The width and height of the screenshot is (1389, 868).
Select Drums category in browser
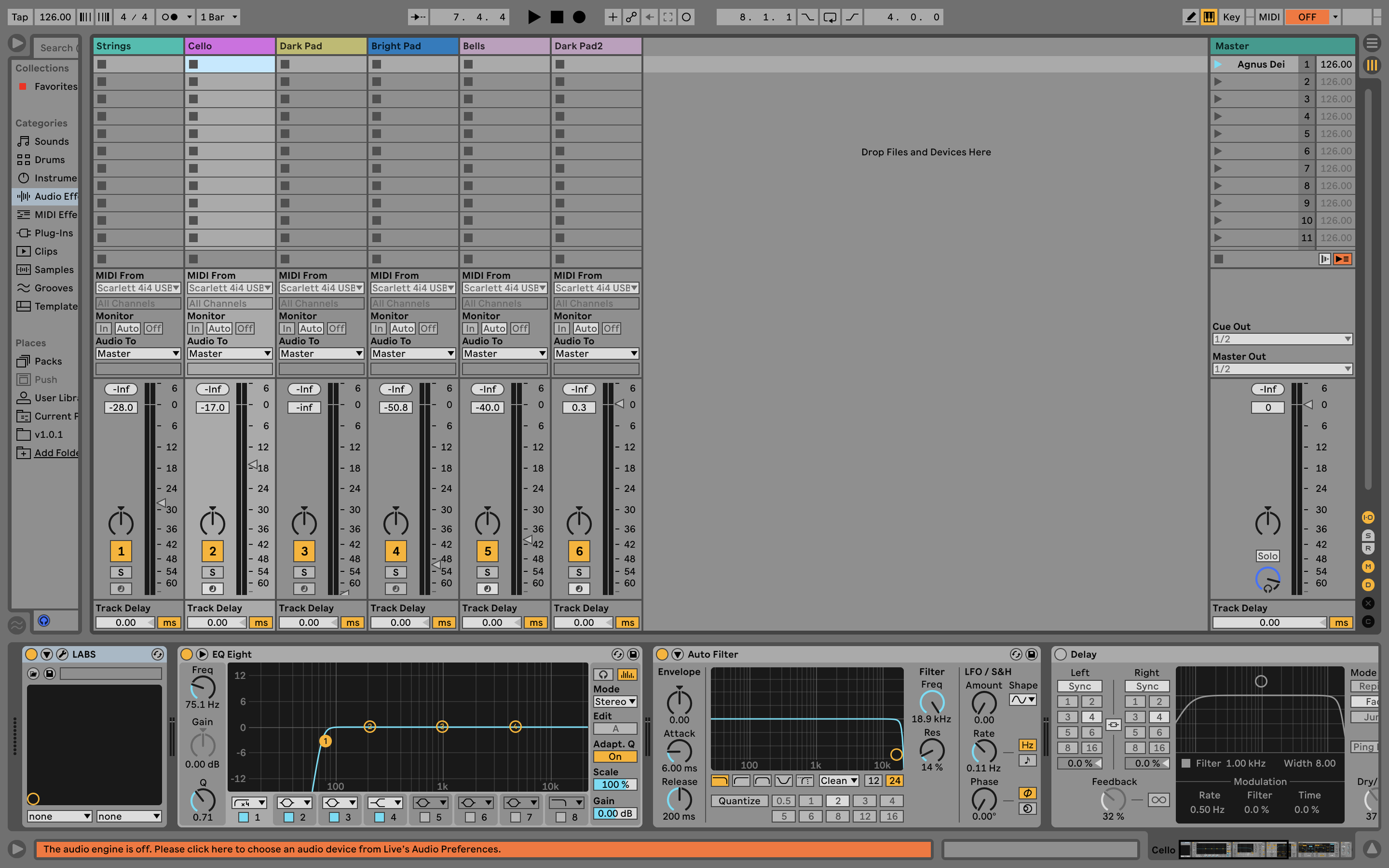tap(49, 159)
